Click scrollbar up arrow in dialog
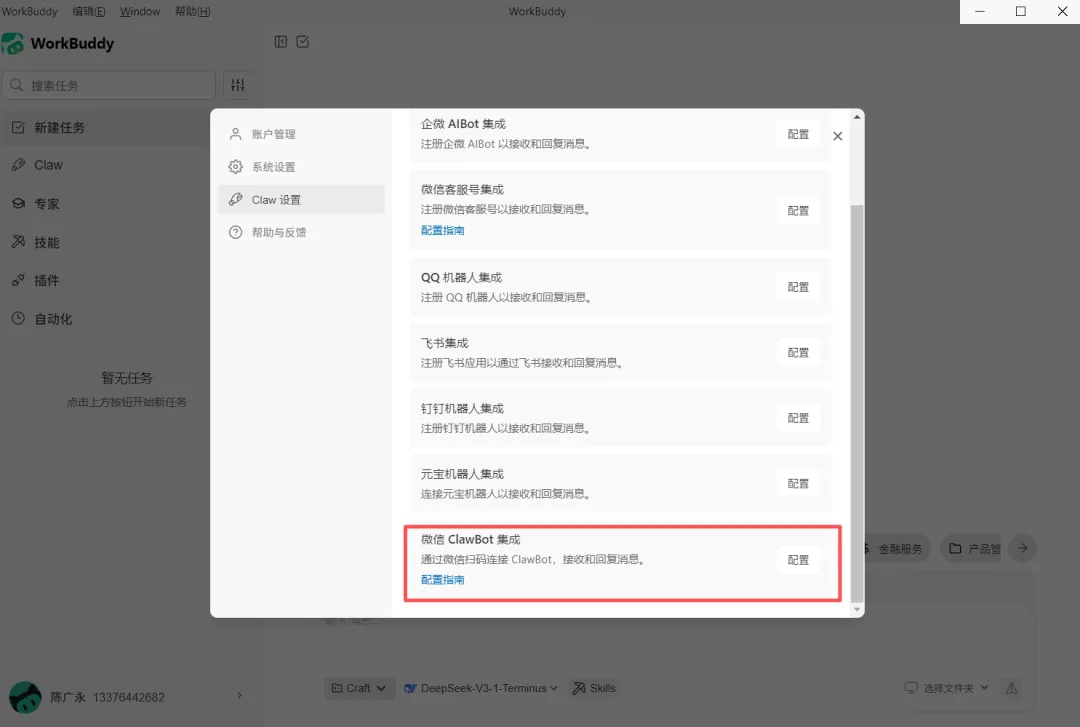Image resolution: width=1080 pixels, height=727 pixels. 857,117
